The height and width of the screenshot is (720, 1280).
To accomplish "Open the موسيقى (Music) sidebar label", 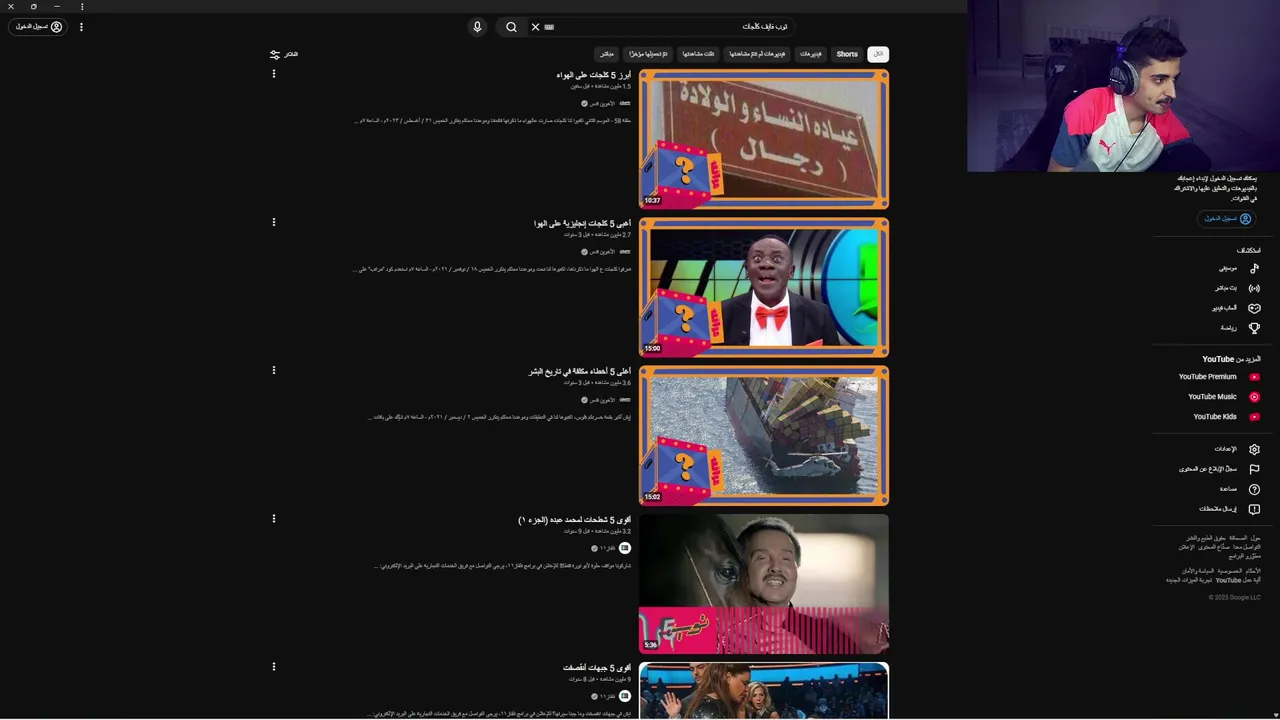I will (x=1228, y=268).
